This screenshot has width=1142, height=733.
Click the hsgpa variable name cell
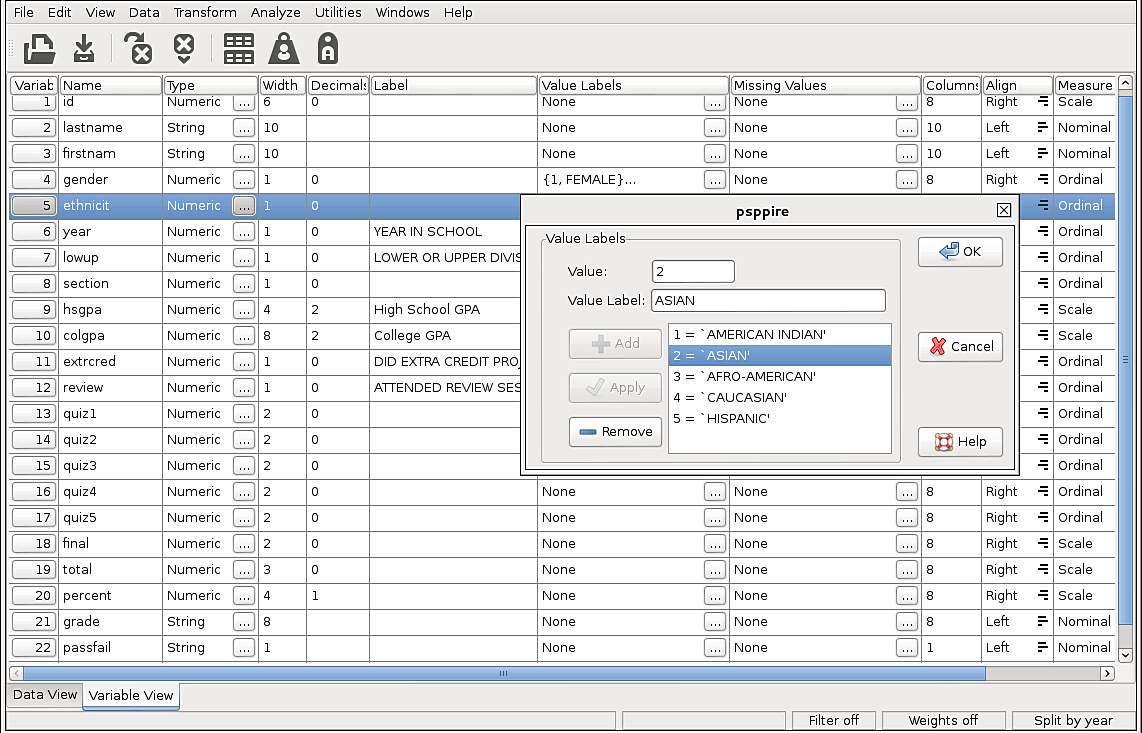(x=111, y=310)
